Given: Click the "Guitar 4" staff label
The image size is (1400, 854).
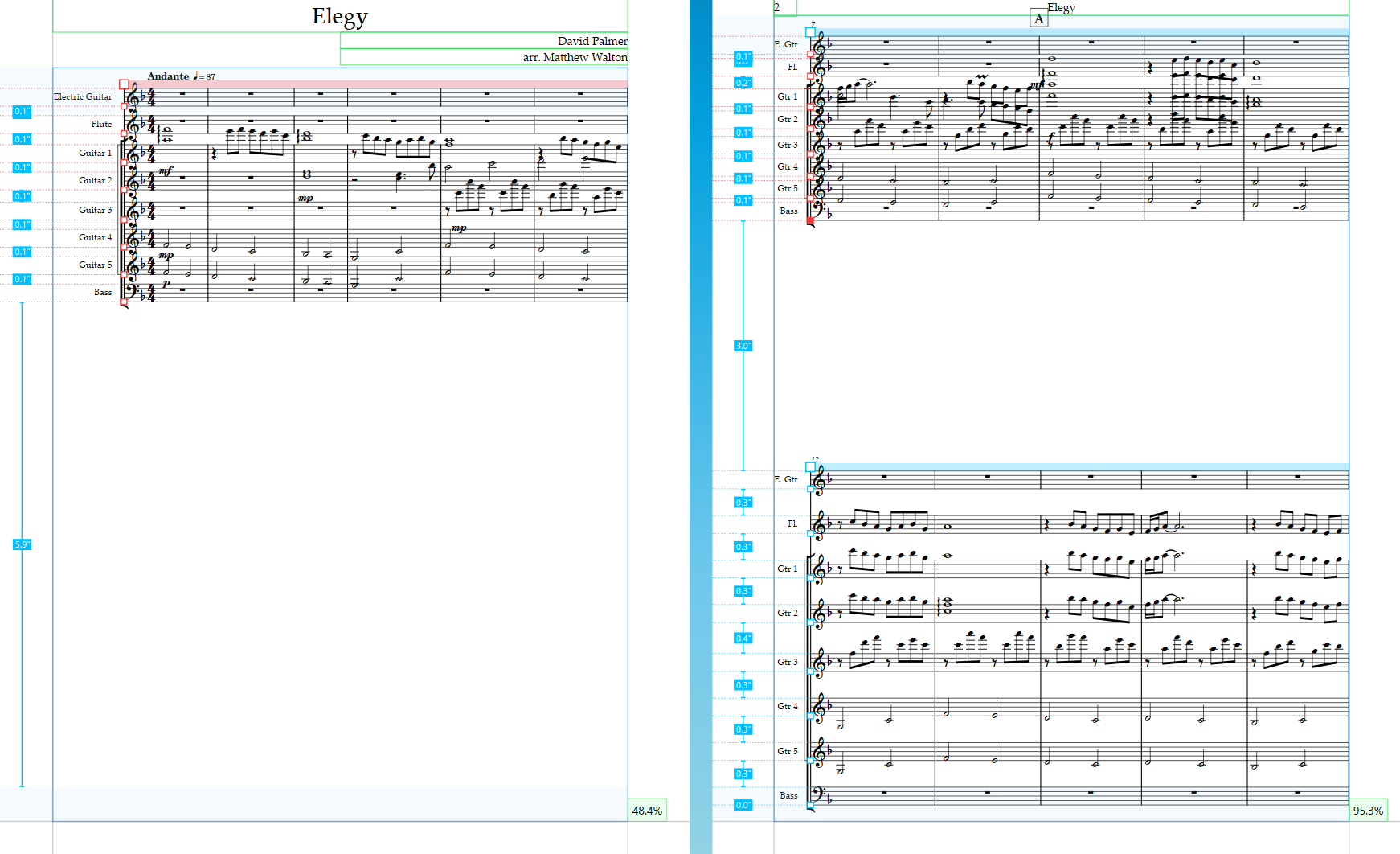Looking at the screenshot, I should [95, 237].
